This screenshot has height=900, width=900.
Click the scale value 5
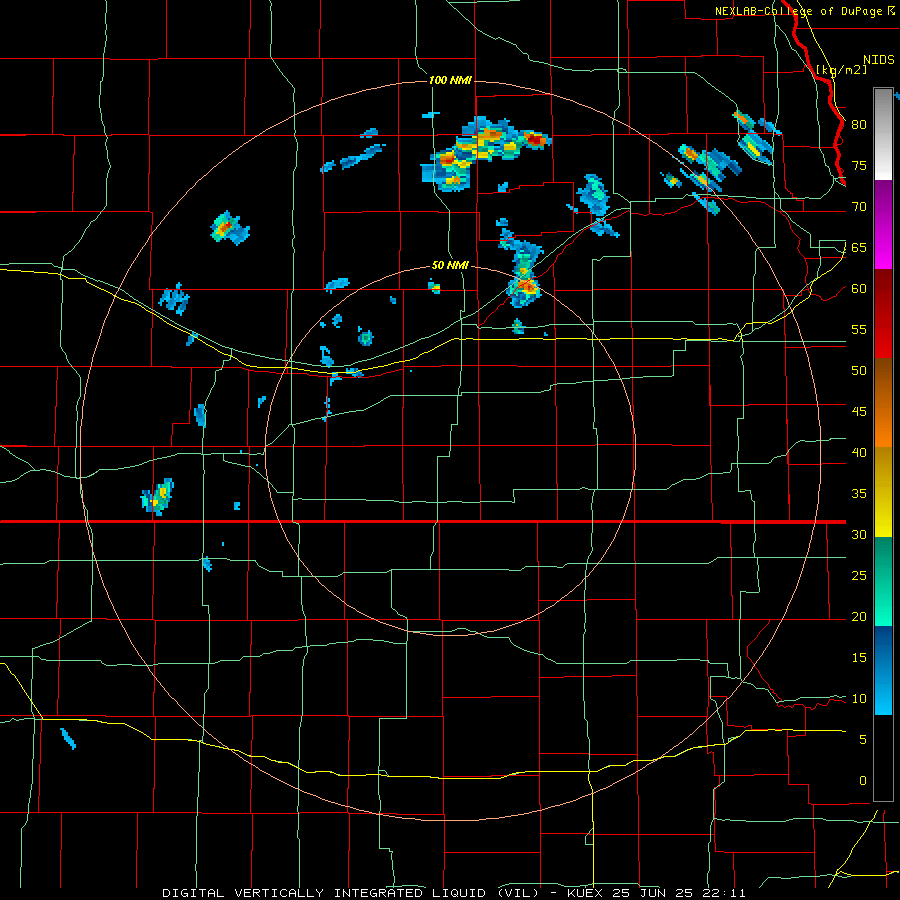click(863, 739)
